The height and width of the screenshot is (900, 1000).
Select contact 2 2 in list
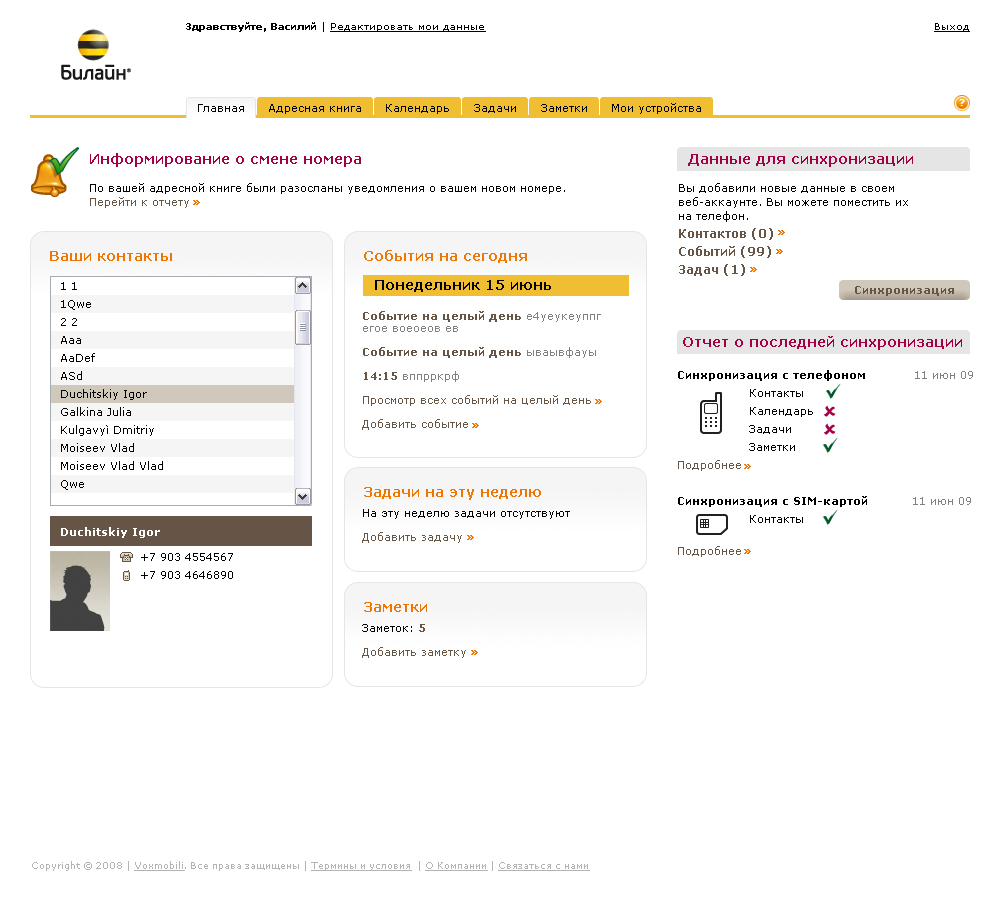(x=172, y=322)
